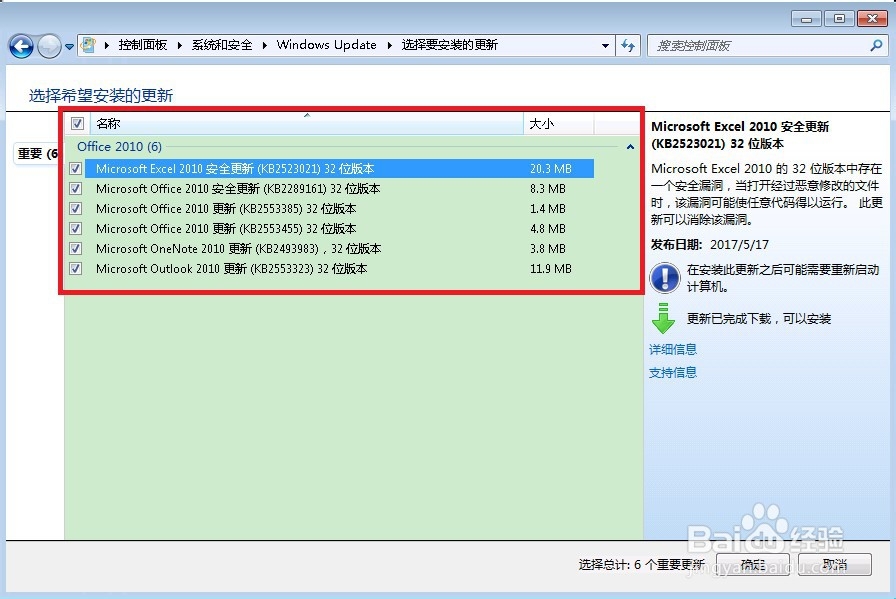Open the 详细信息 link

point(672,349)
